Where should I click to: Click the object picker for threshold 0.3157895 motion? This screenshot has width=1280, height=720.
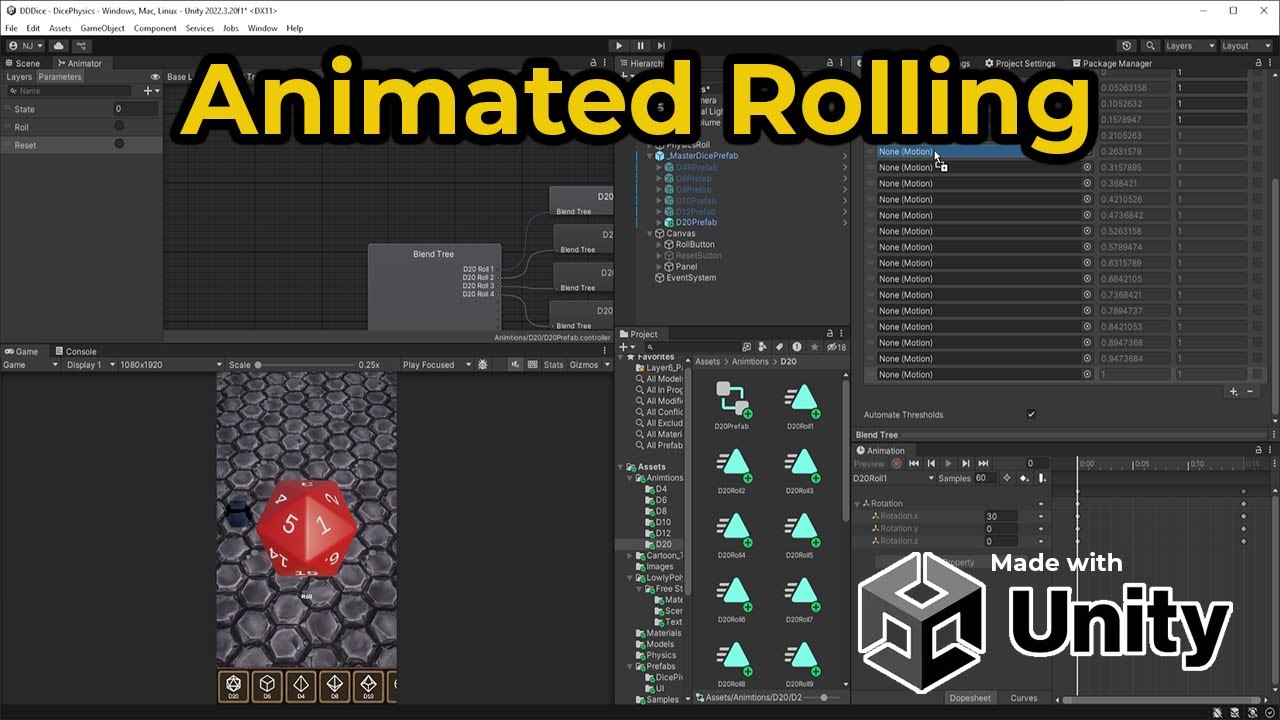(x=1087, y=168)
